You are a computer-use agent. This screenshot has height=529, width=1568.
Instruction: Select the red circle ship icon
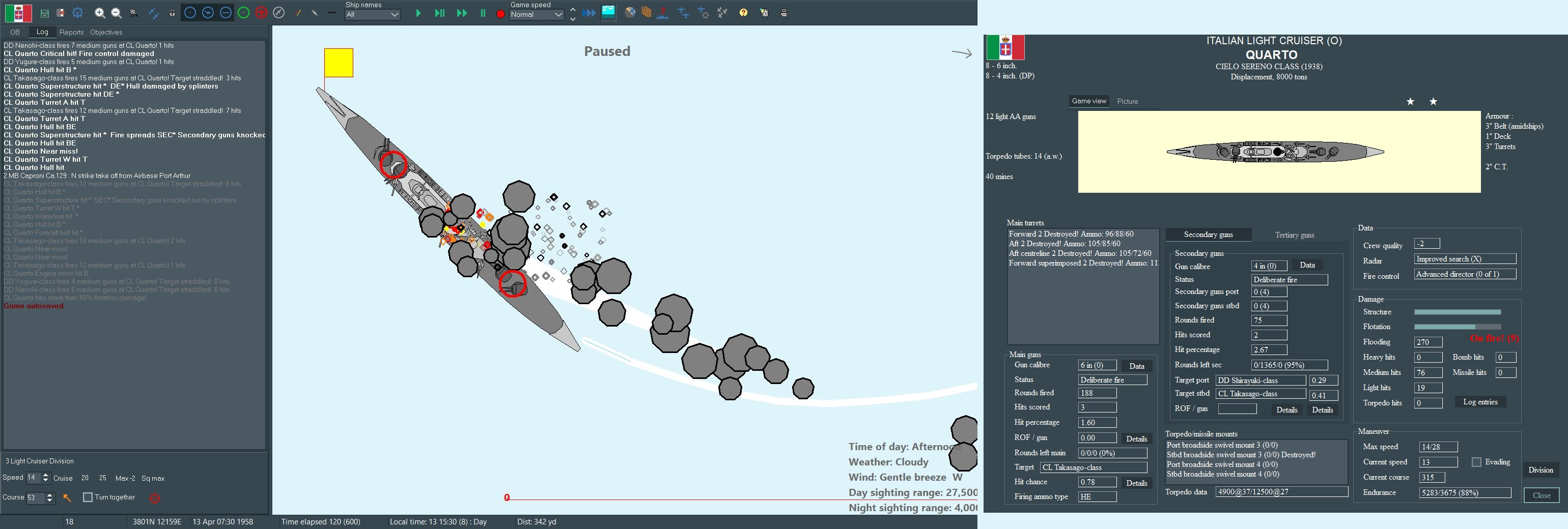coord(261,13)
